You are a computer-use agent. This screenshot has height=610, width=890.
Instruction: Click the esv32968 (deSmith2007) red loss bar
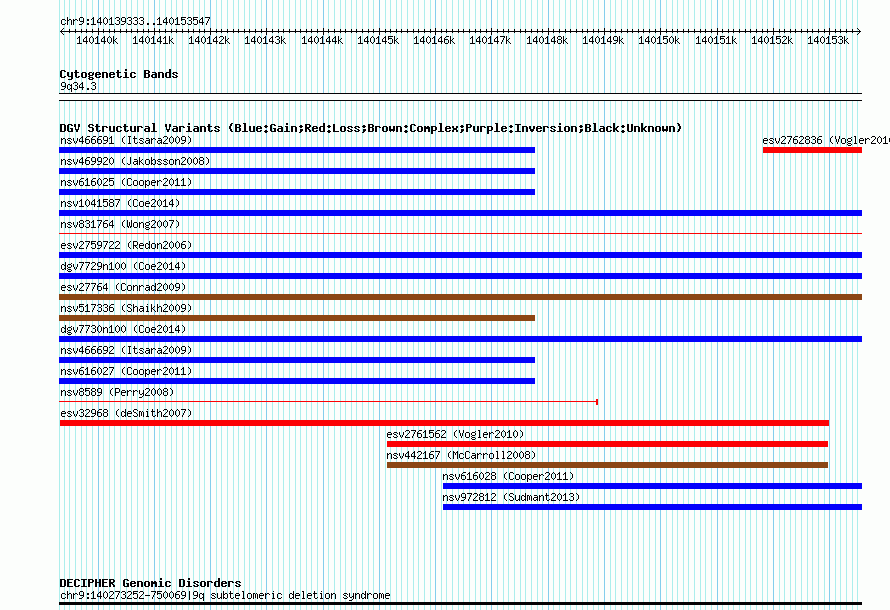tap(444, 423)
